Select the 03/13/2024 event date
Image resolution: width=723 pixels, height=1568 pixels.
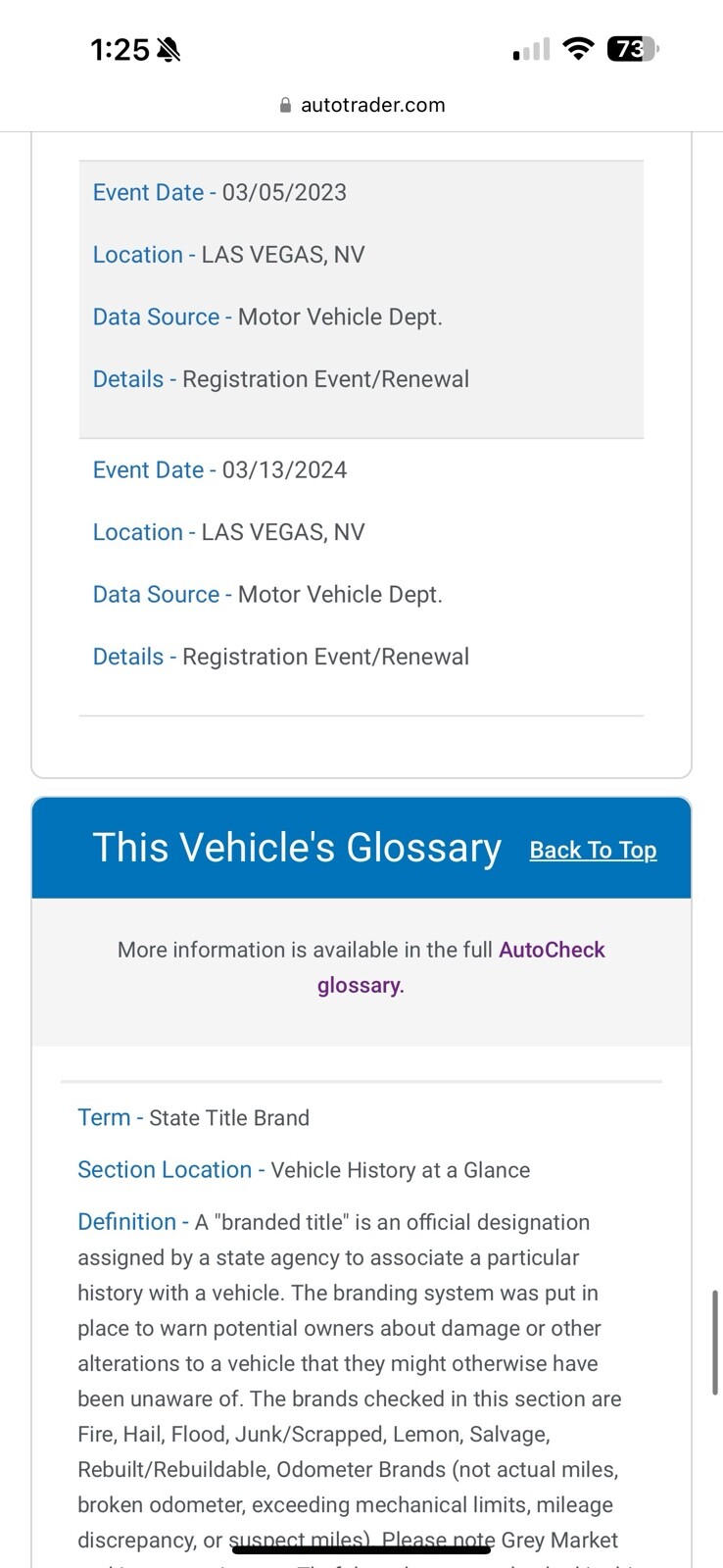pyautogui.click(x=284, y=469)
